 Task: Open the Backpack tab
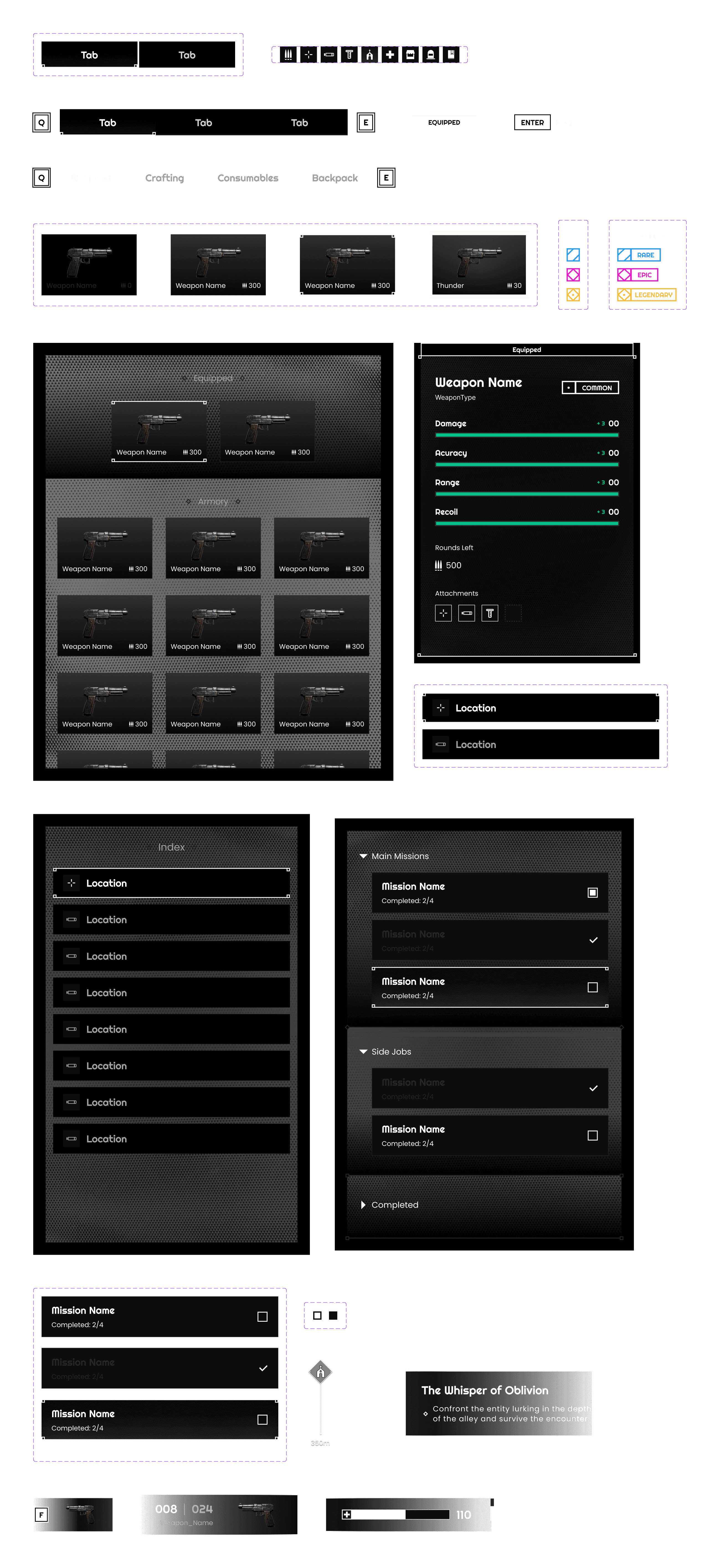(x=335, y=178)
